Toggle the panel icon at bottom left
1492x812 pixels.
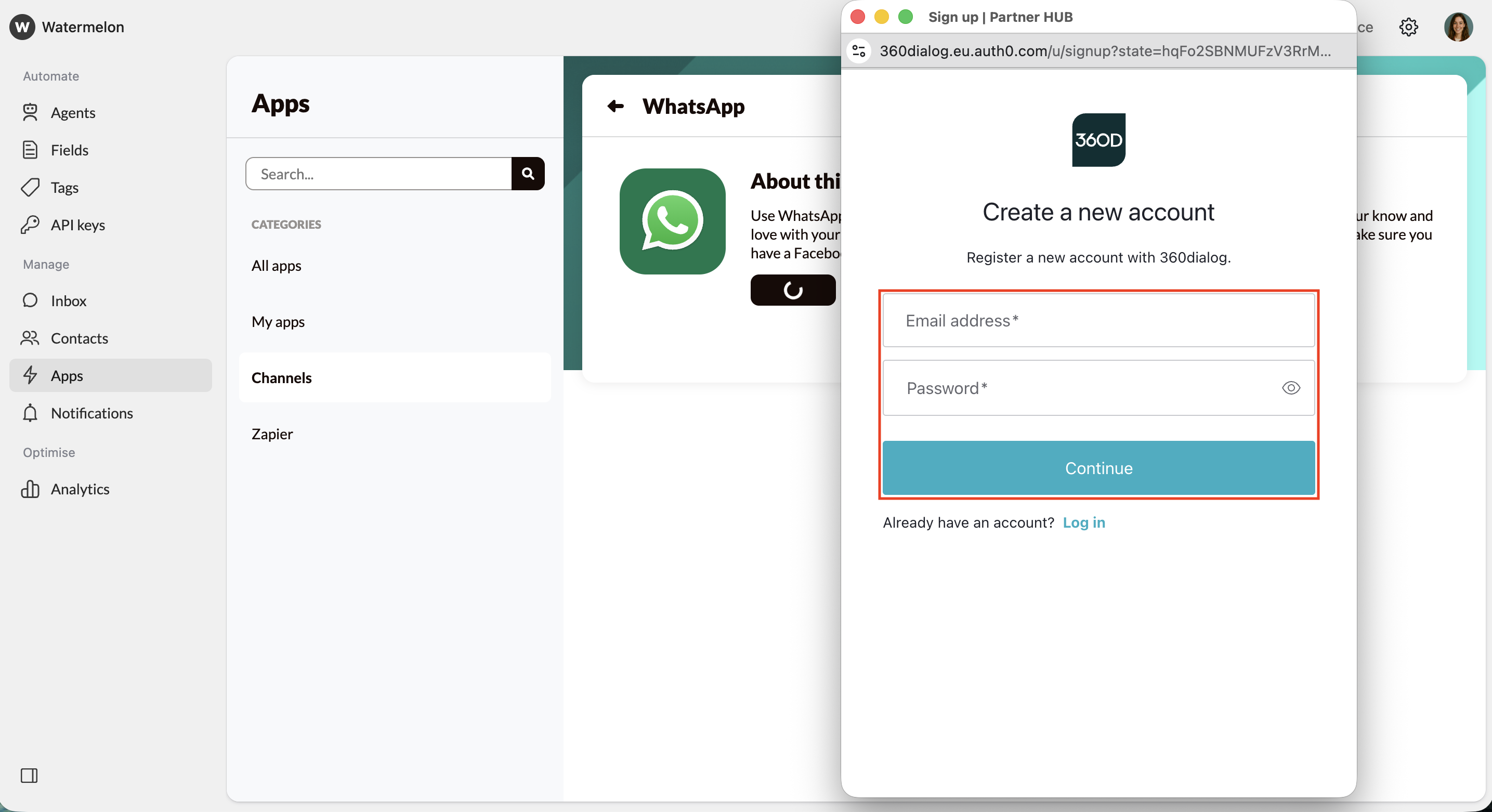pyautogui.click(x=29, y=776)
